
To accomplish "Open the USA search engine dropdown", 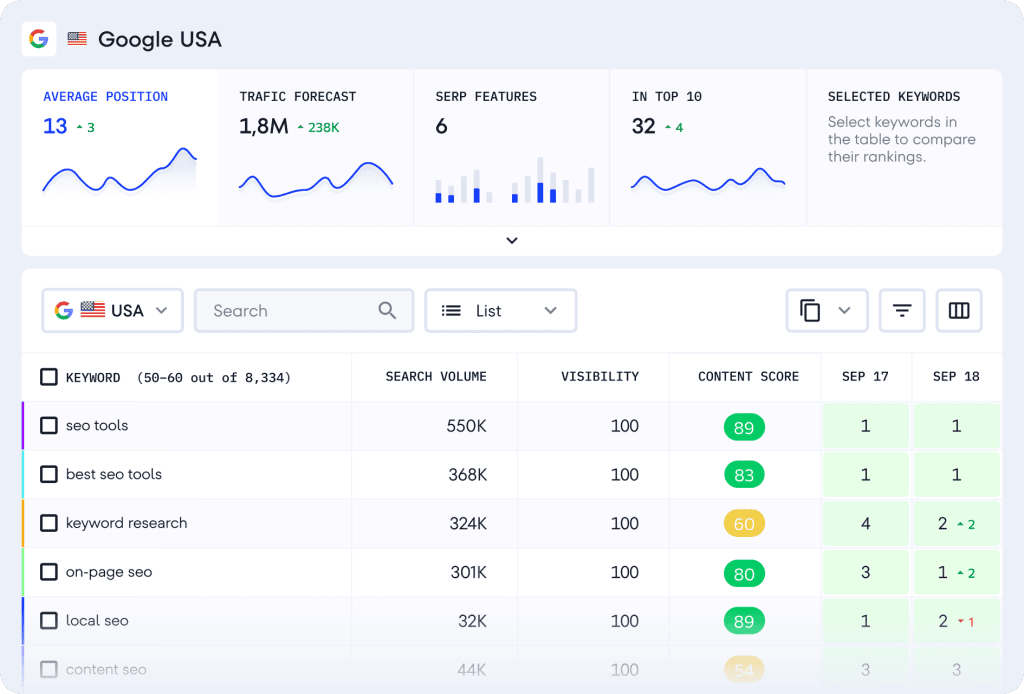I will coord(112,311).
